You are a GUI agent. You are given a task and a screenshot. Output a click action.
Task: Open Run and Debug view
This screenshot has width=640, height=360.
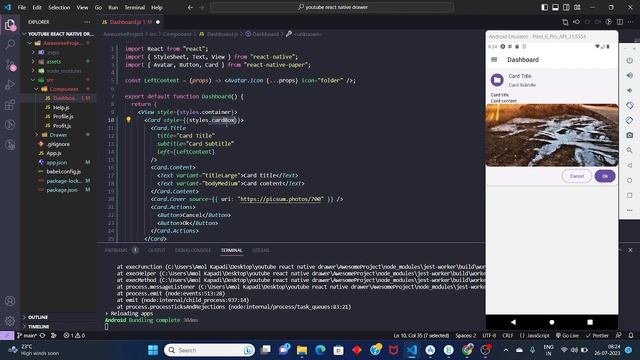pos(10,84)
